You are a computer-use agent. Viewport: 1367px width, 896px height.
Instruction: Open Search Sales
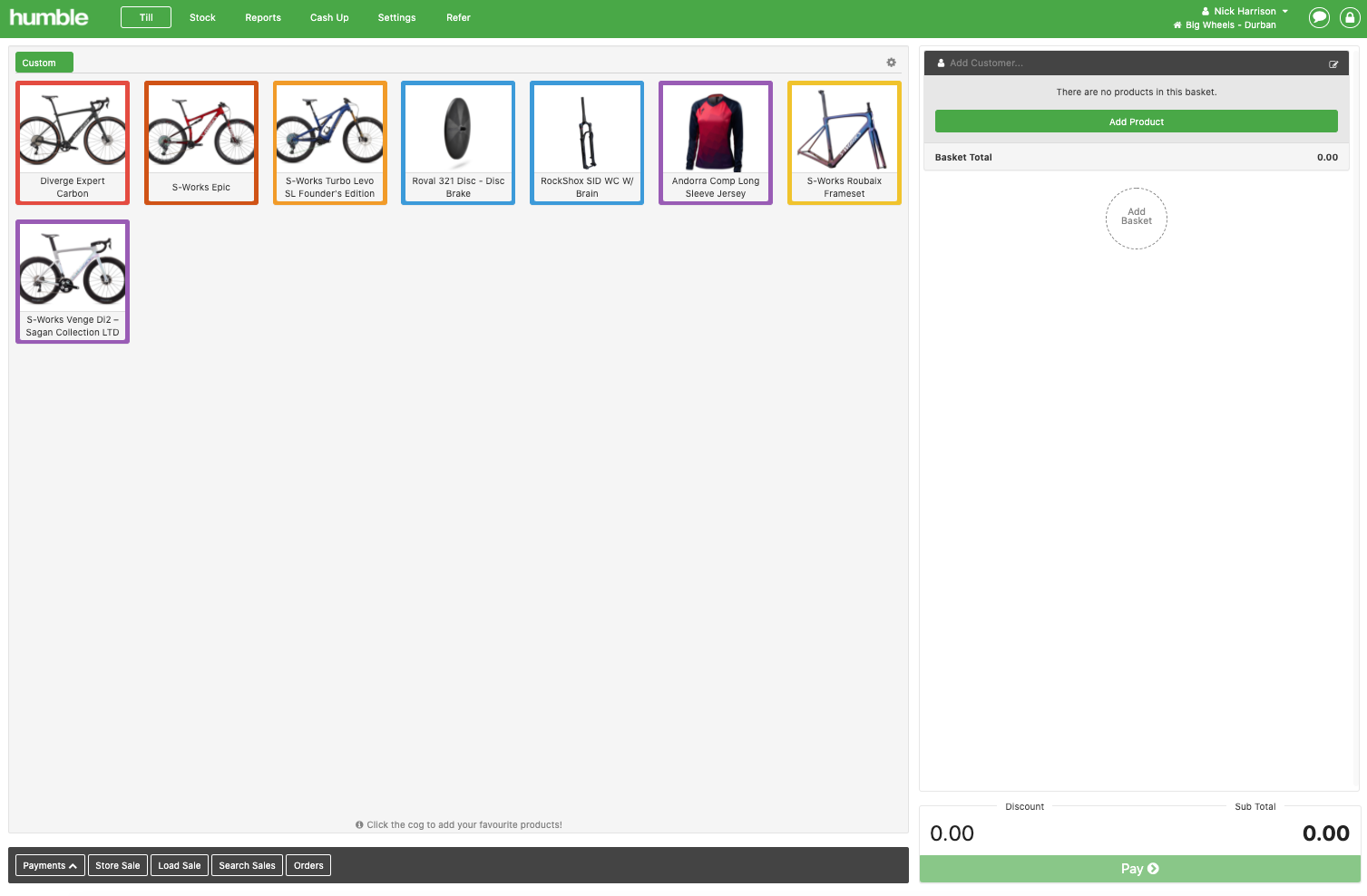tap(247, 865)
